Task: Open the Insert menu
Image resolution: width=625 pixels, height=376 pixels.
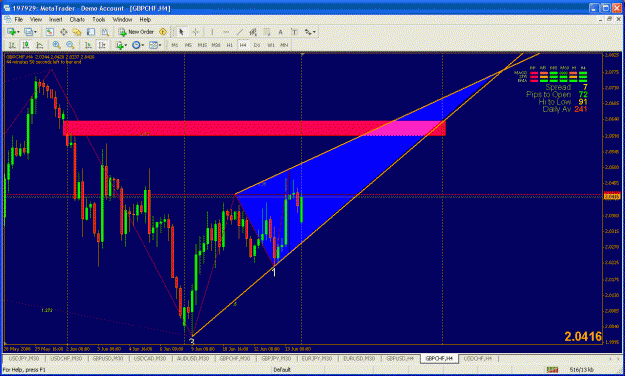Action: (56, 20)
